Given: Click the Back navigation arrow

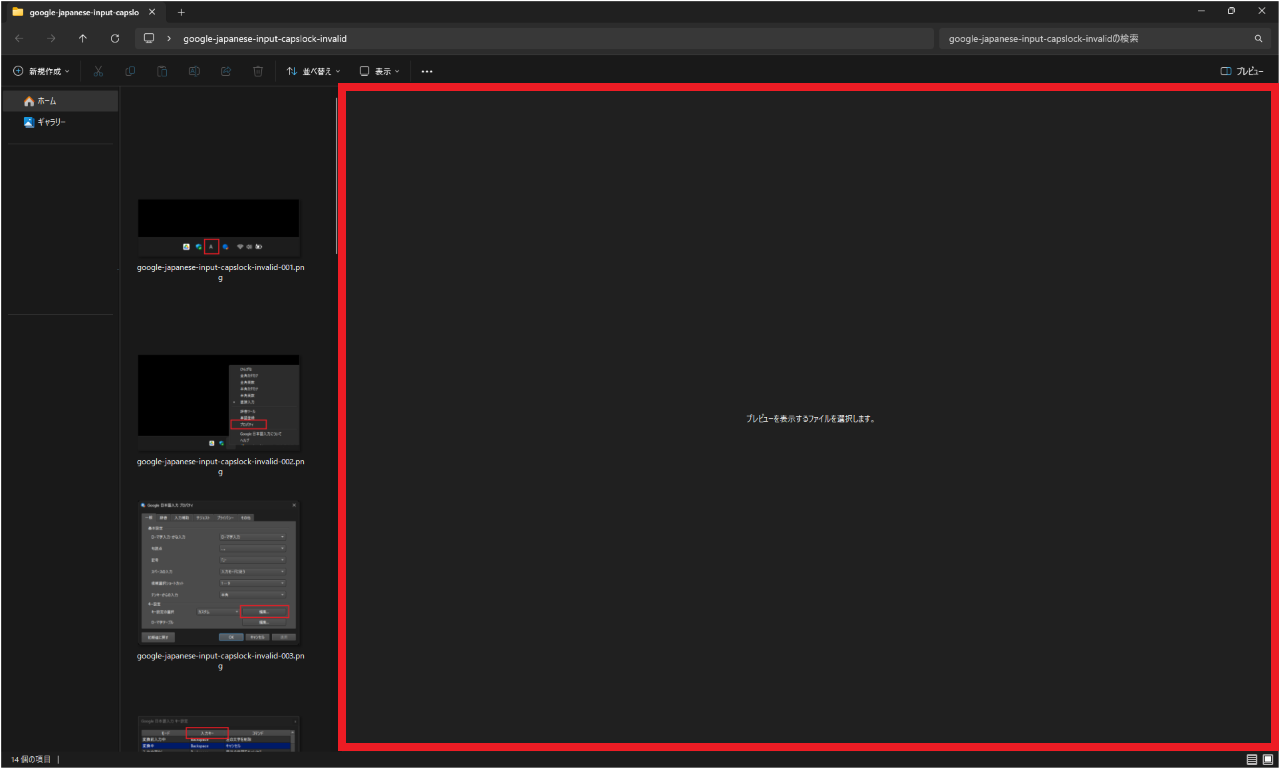Looking at the screenshot, I should [x=19, y=38].
